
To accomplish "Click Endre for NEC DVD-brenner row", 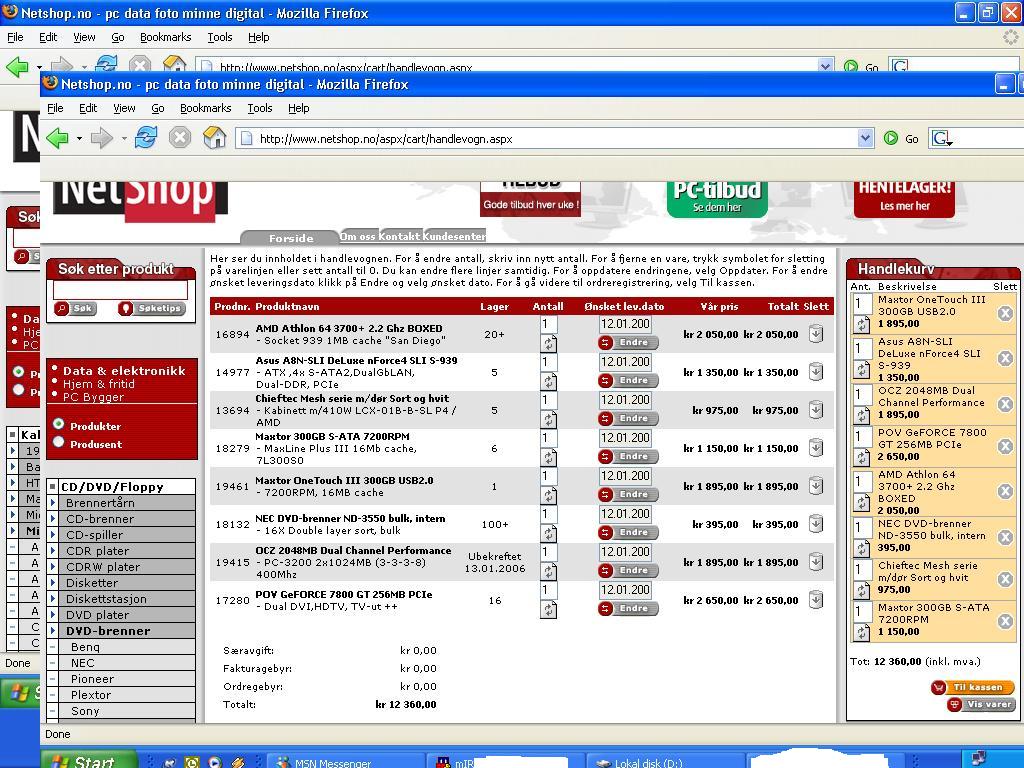I will point(628,532).
